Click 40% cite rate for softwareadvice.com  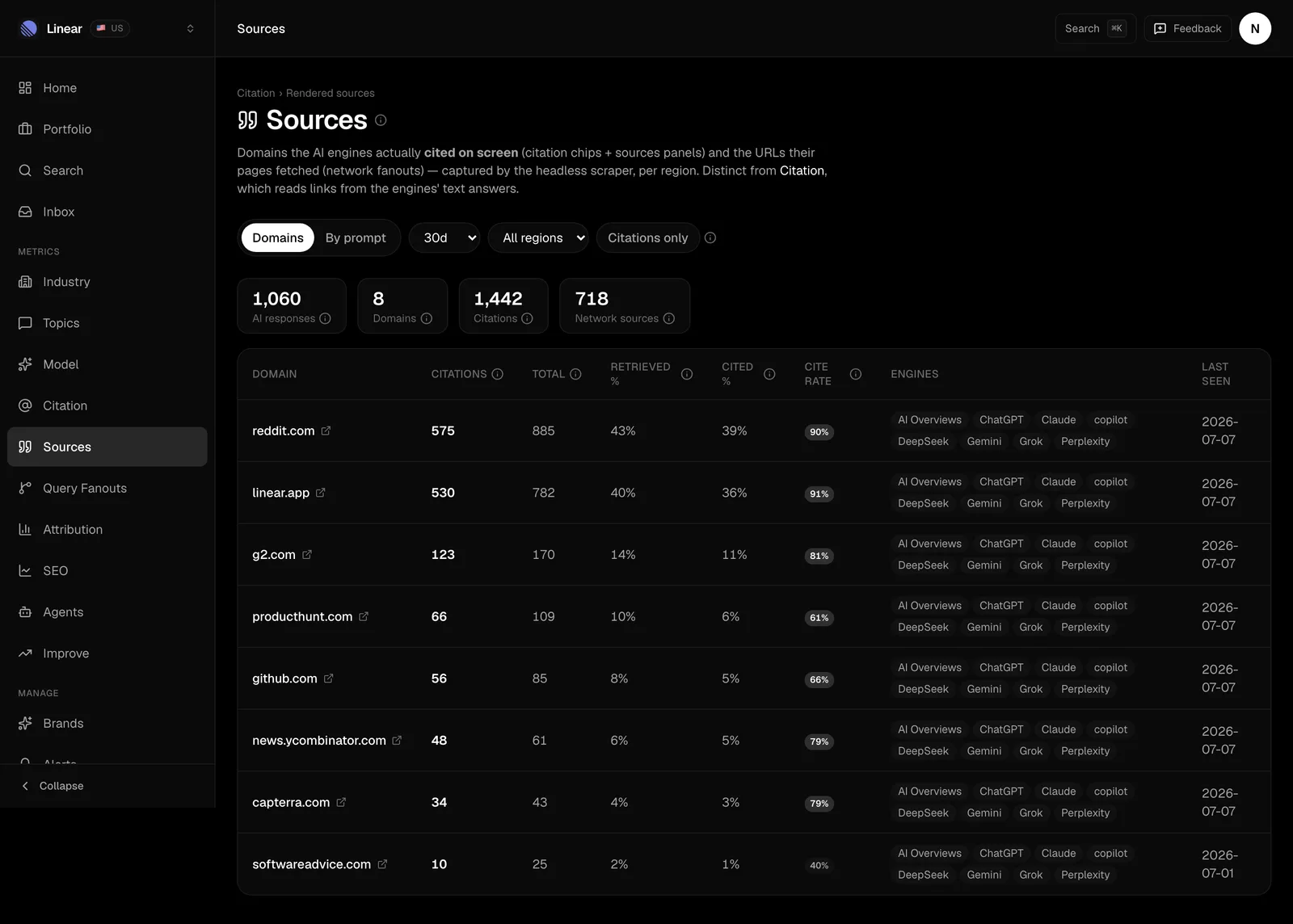(x=819, y=865)
